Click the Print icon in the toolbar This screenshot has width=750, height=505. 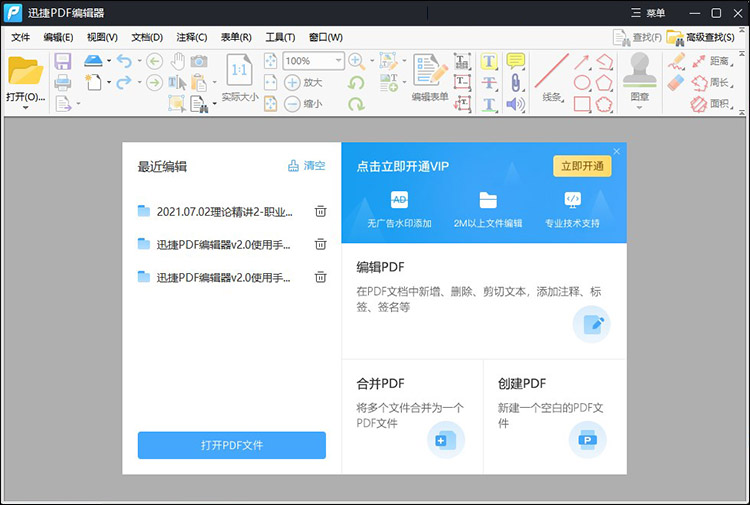pos(63,82)
